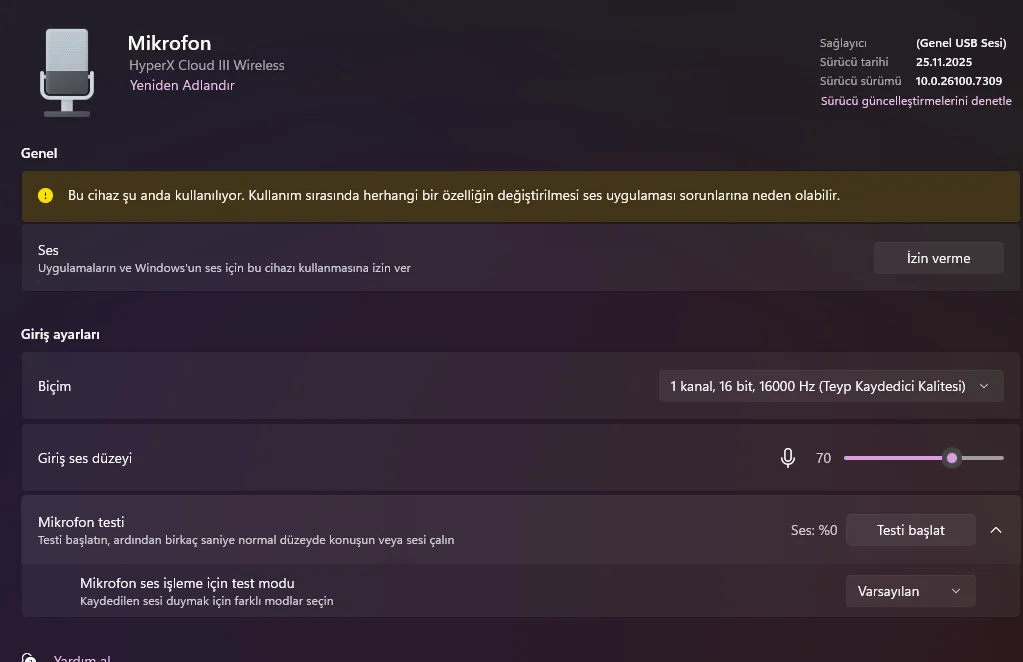Click the Ses: %0 test level indicator

(813, 530)
